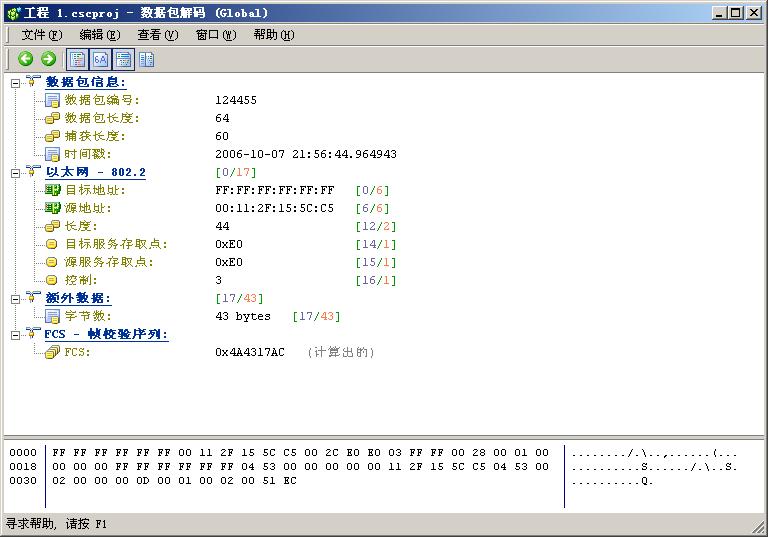
Task: Select the 目标服务存取点 row label
Action: pyautogui.click(x=116, y=244)
